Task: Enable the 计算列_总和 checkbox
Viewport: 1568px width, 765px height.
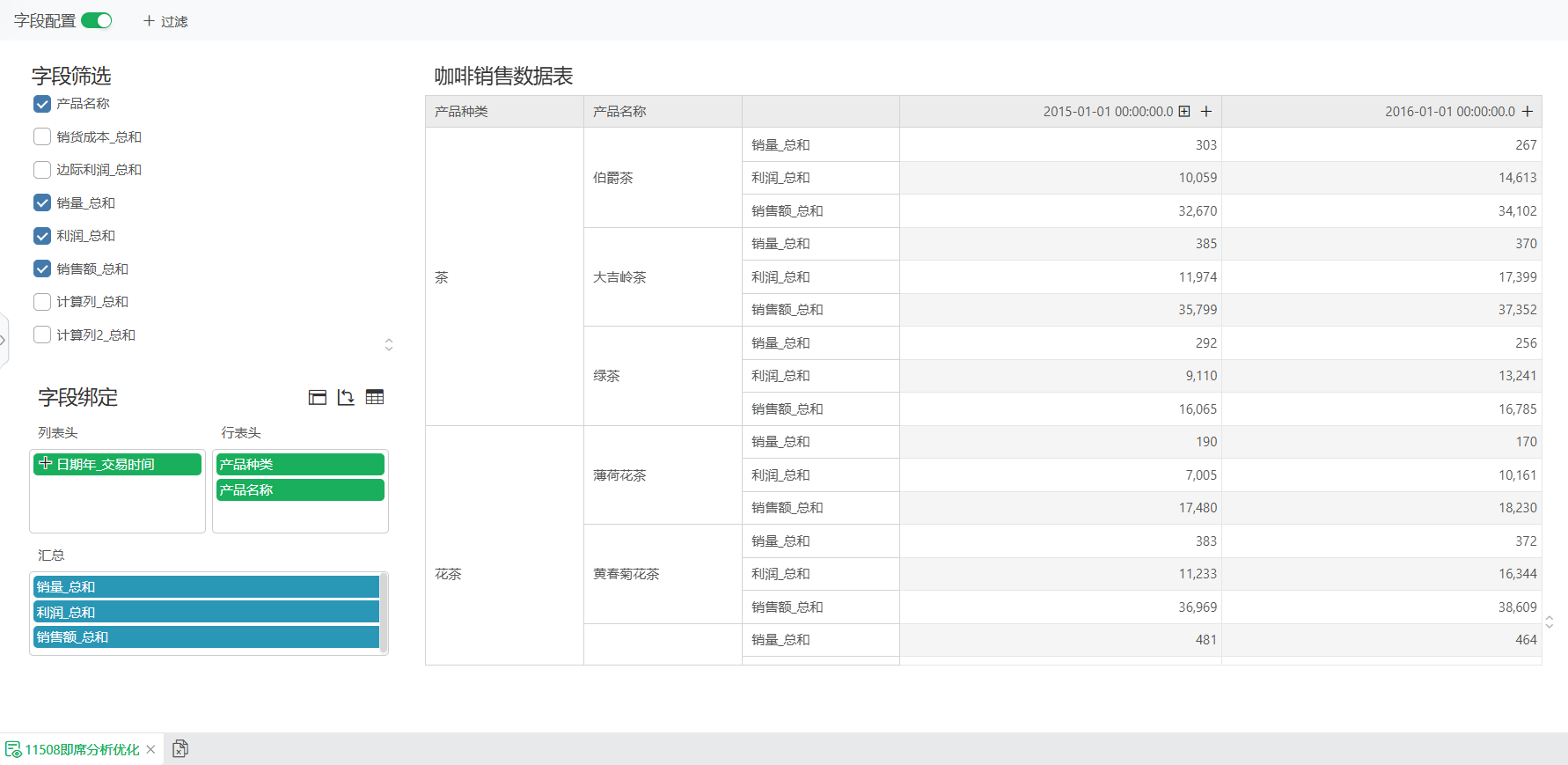Action: [x=42, y=302]
